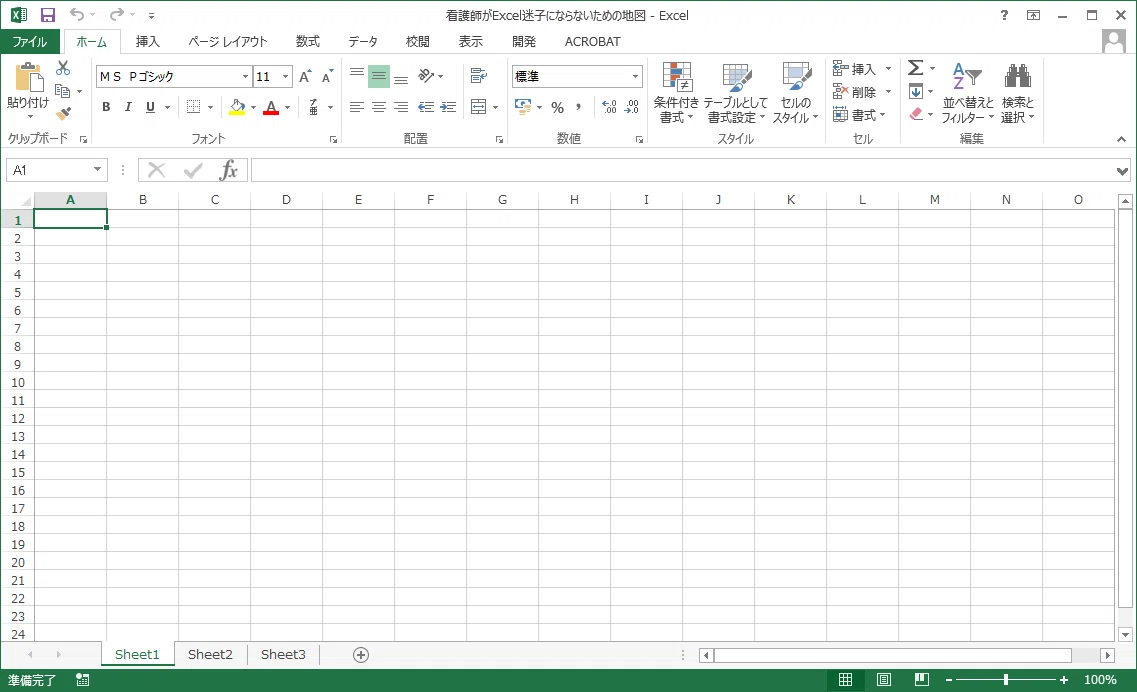Toggle Underline formatting

click(x=150, y=107)
